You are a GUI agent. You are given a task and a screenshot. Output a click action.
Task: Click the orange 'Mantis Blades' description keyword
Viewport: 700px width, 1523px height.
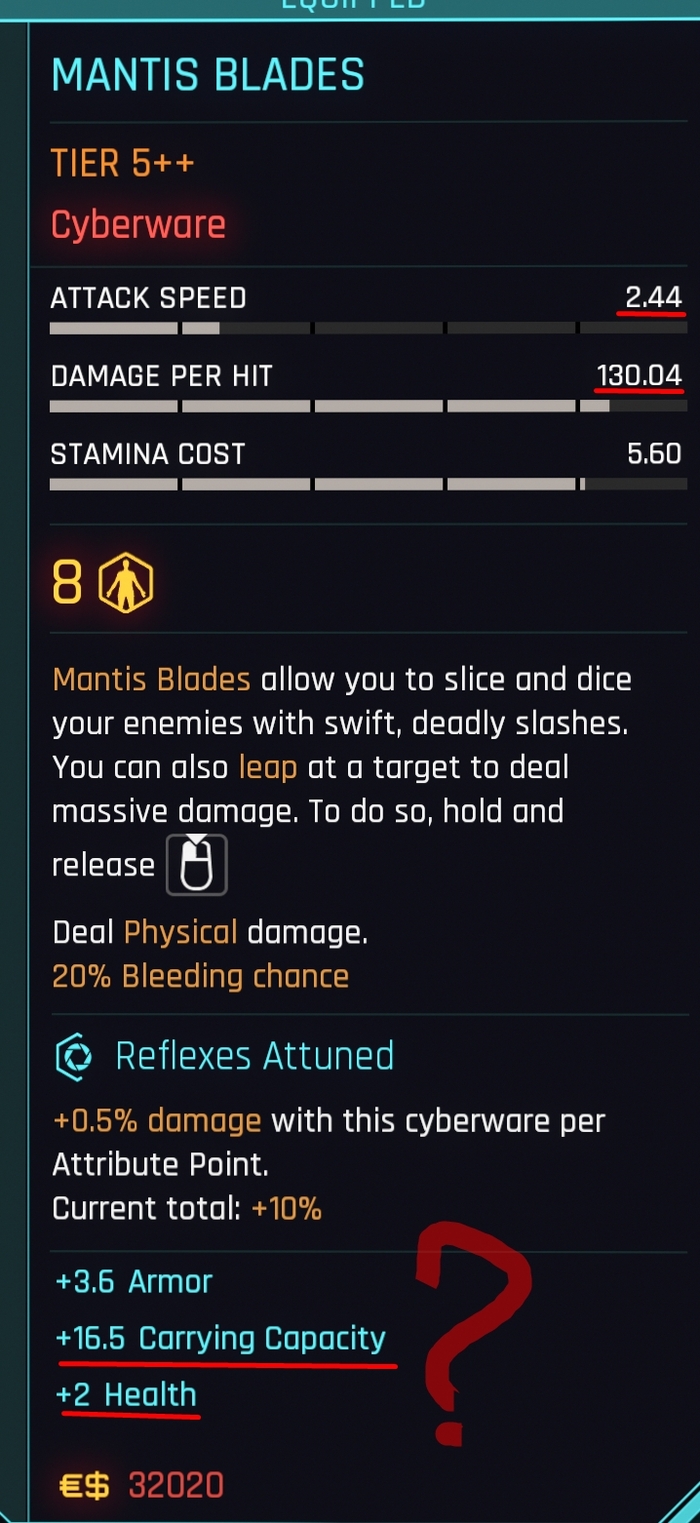[151, 680]
